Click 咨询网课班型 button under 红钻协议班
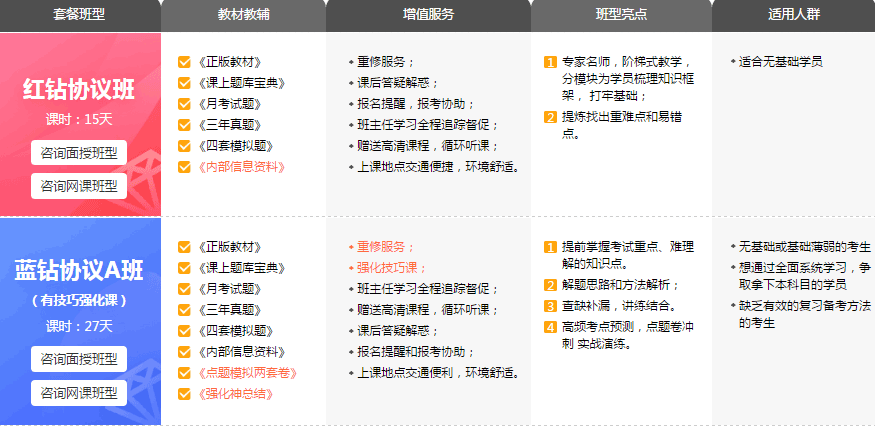The height and width of the screenshot is (427, 875). point(79,186)
